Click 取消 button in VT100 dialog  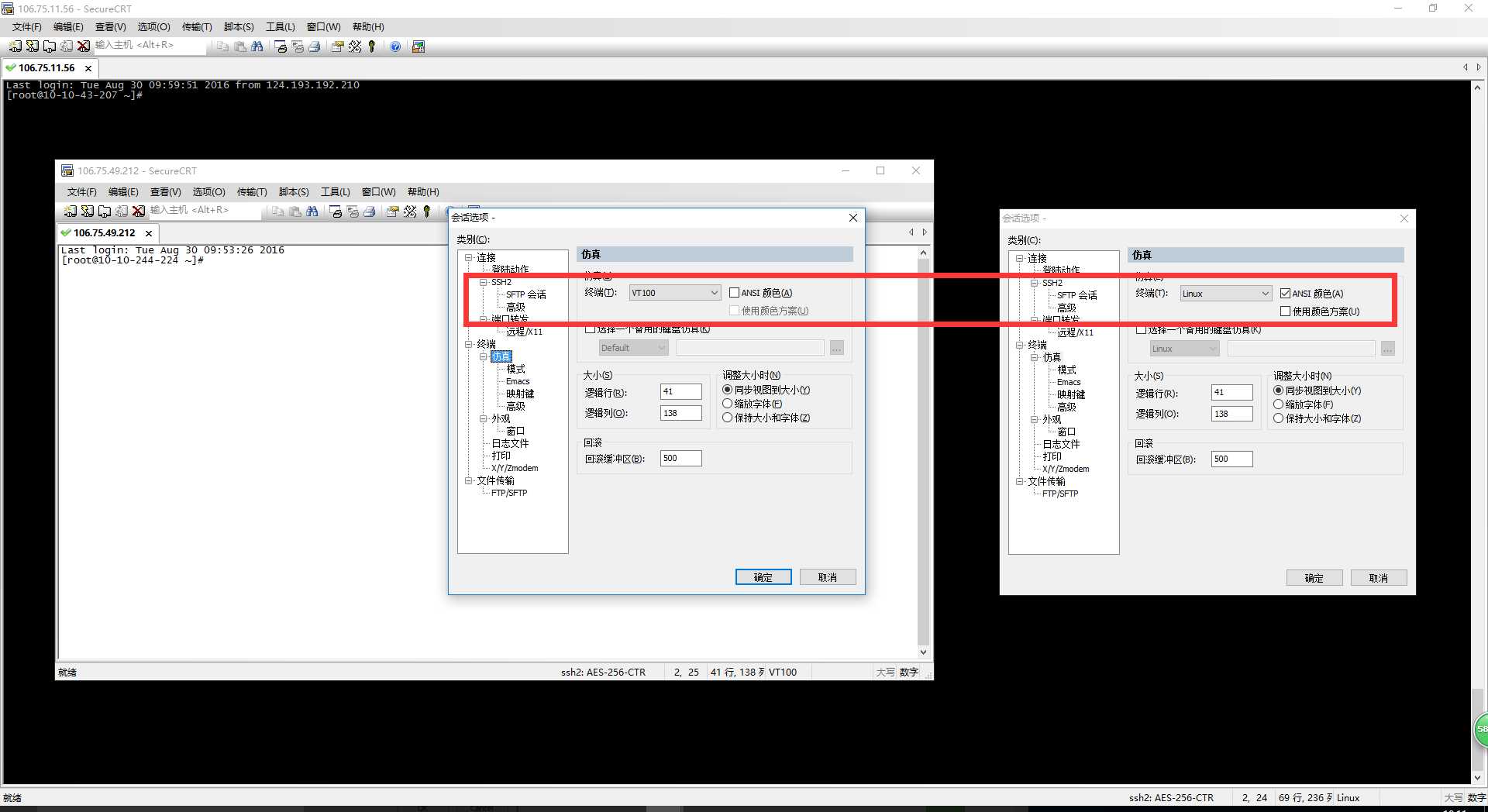(x=828, y=577)
